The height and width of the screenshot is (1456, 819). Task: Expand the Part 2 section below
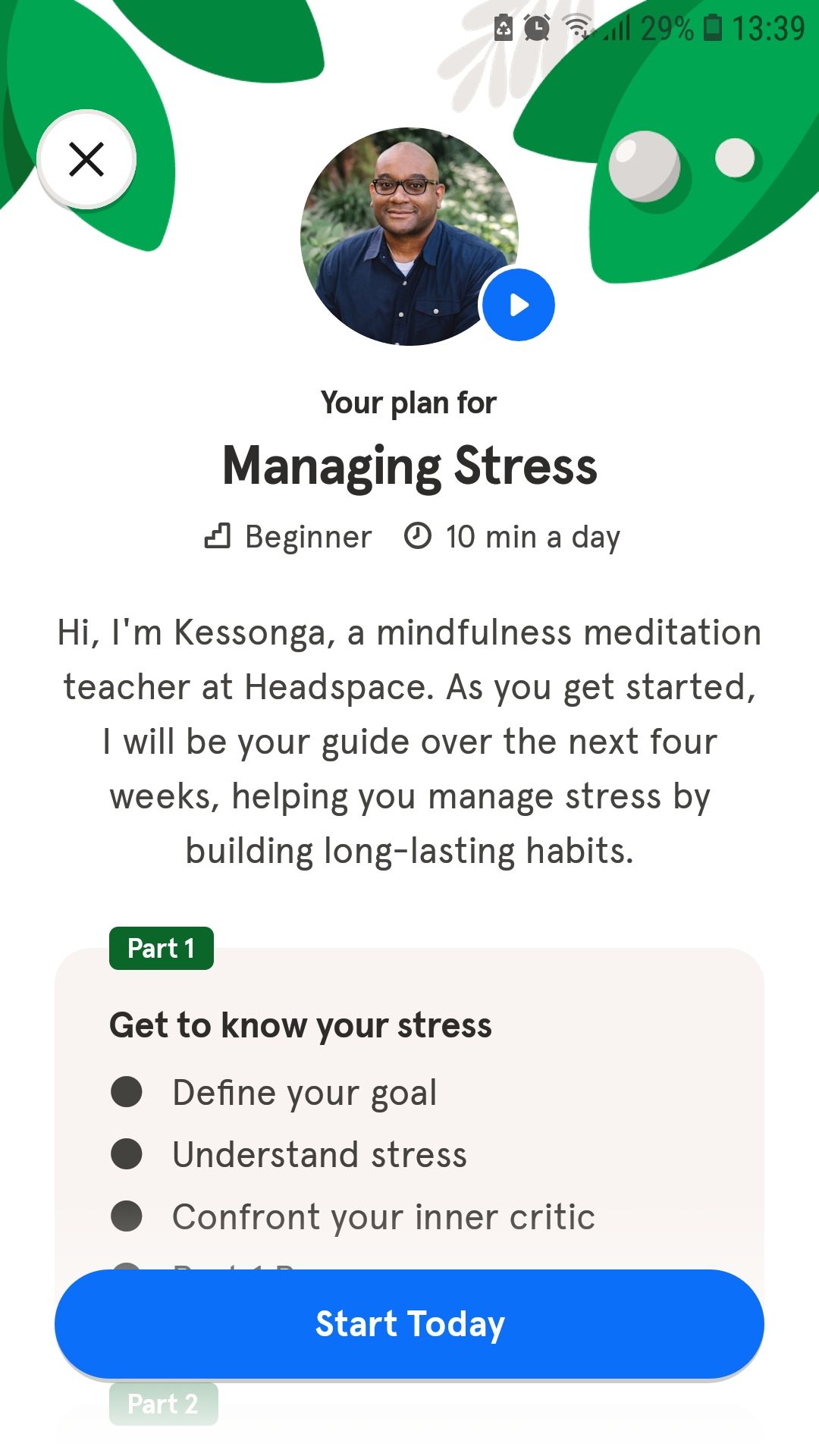point(164,1404)
